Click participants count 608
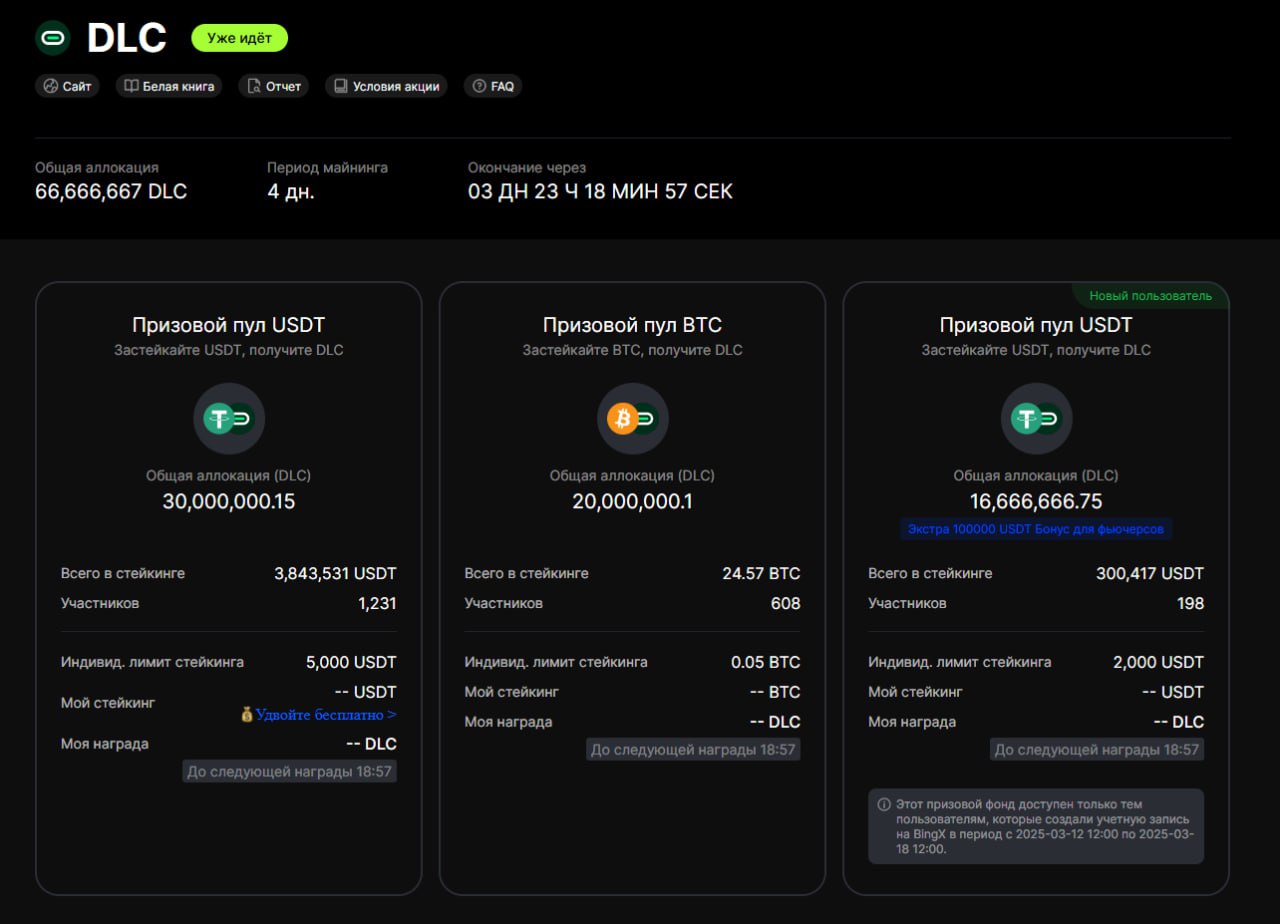 coord(785,604)
